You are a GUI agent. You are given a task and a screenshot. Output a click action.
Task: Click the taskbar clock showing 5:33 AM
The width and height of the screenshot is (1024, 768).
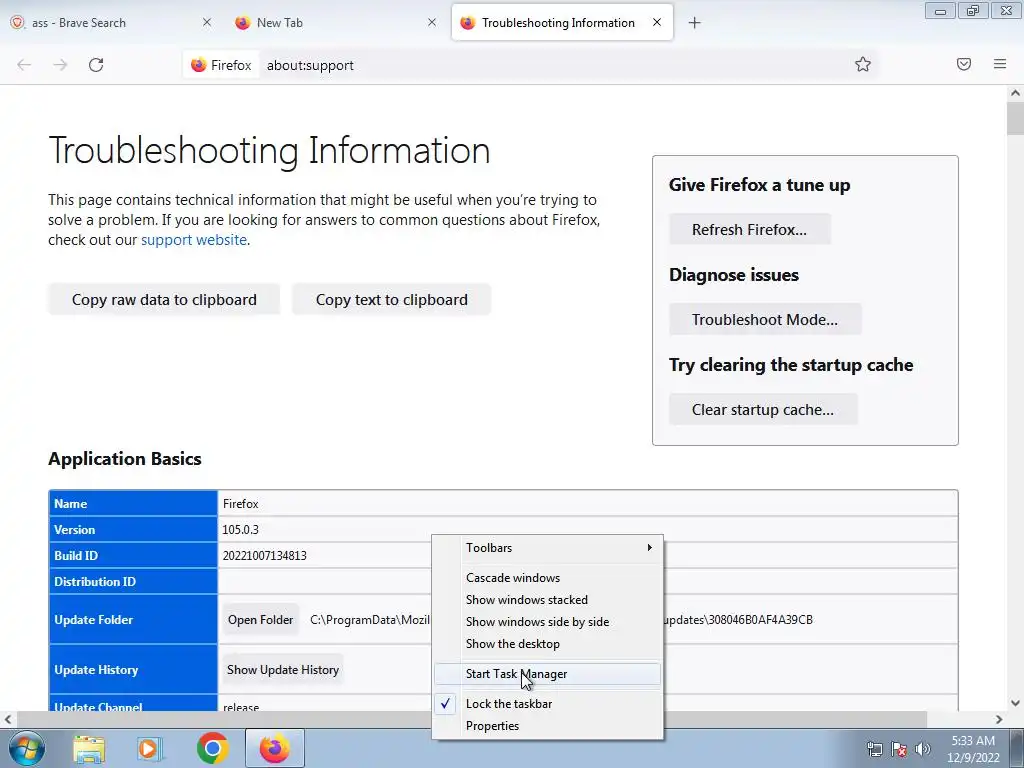973,749
